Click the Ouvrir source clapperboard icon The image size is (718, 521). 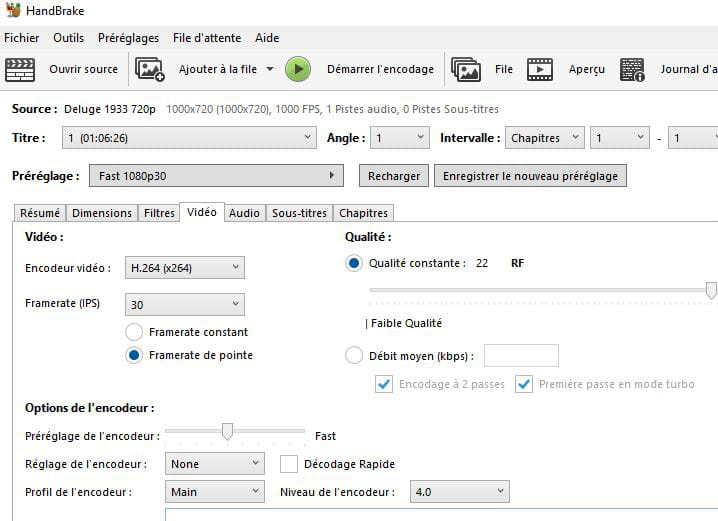[20, 70]
